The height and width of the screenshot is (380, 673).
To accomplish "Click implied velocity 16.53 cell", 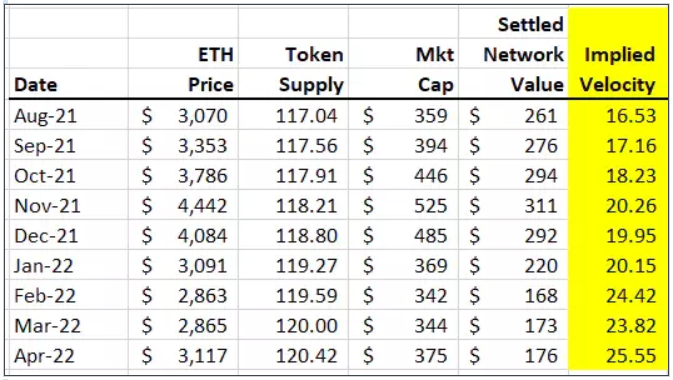I will (618, 116).
